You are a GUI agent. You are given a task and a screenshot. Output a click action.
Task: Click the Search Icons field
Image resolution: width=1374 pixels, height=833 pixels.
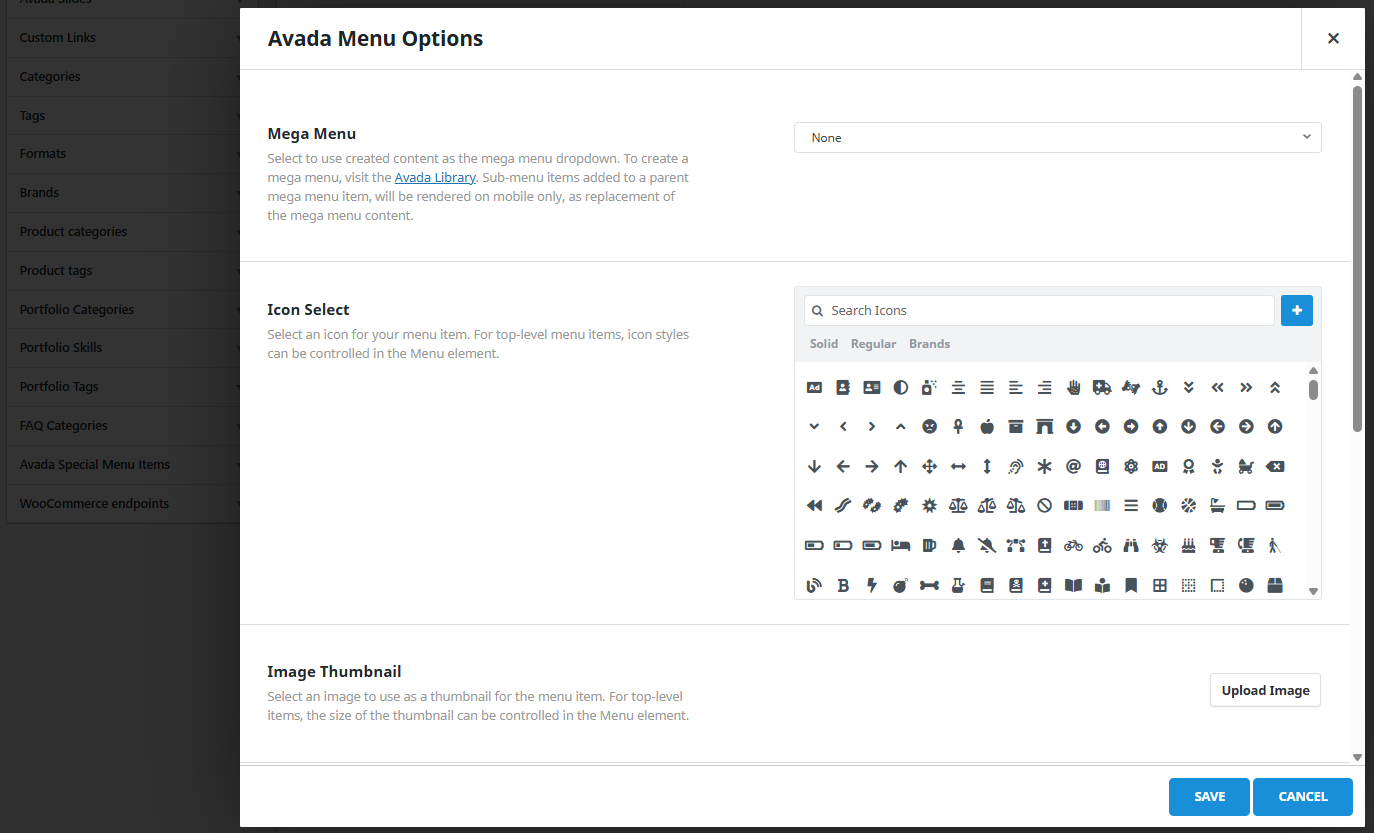[x=1039, y=311]
